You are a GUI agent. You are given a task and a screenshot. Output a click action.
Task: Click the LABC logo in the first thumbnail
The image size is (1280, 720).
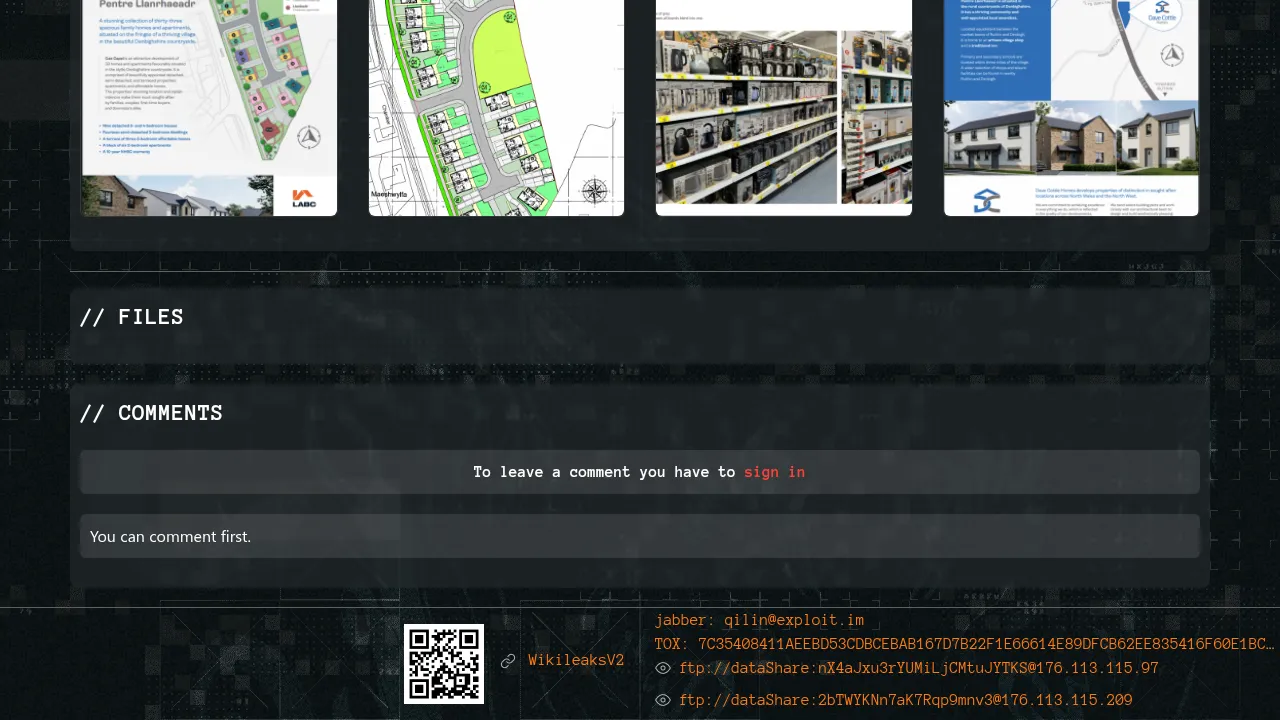[303, 197]
